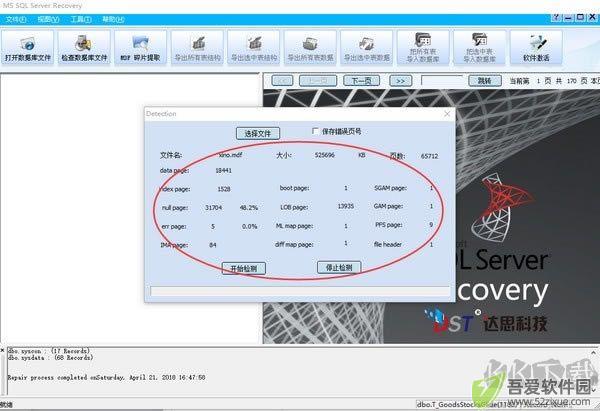Click 导出所有表结构 toolbar icon
Screen dimensions: 600x411
click(197, 48)
